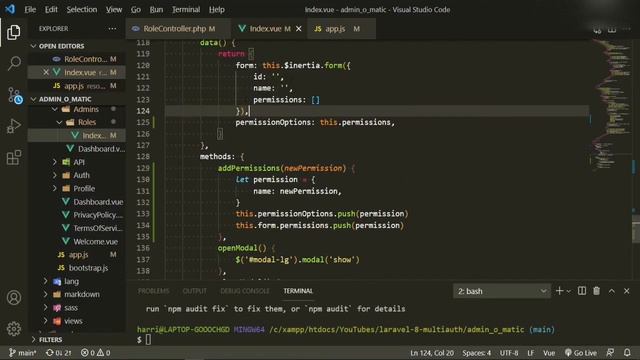Close Index.vue in Open Editors list
Image resolution: width=640 pixels, height=360 pixels.
click(46, 72)
